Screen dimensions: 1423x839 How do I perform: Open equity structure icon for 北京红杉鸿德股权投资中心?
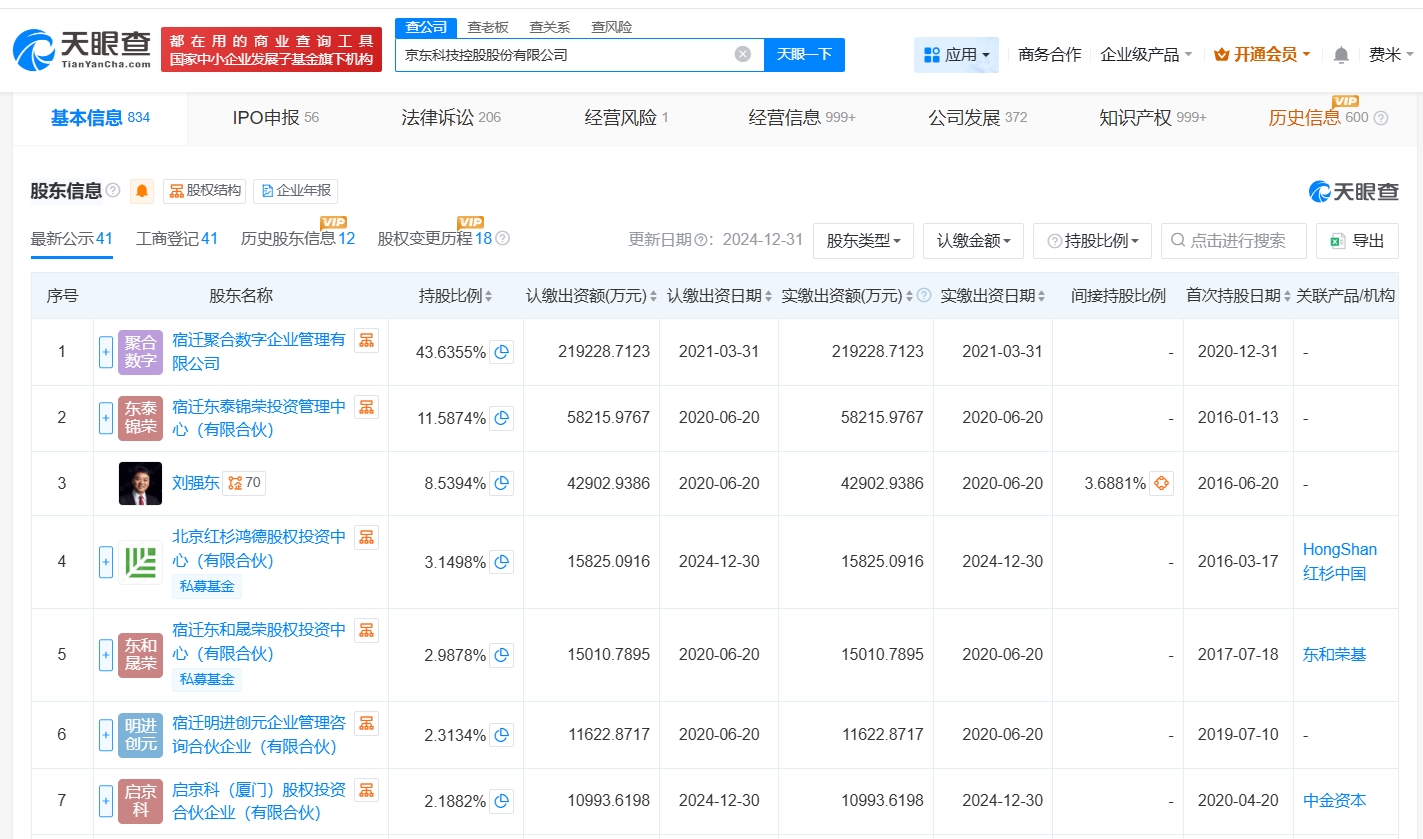tap(367, 538)
